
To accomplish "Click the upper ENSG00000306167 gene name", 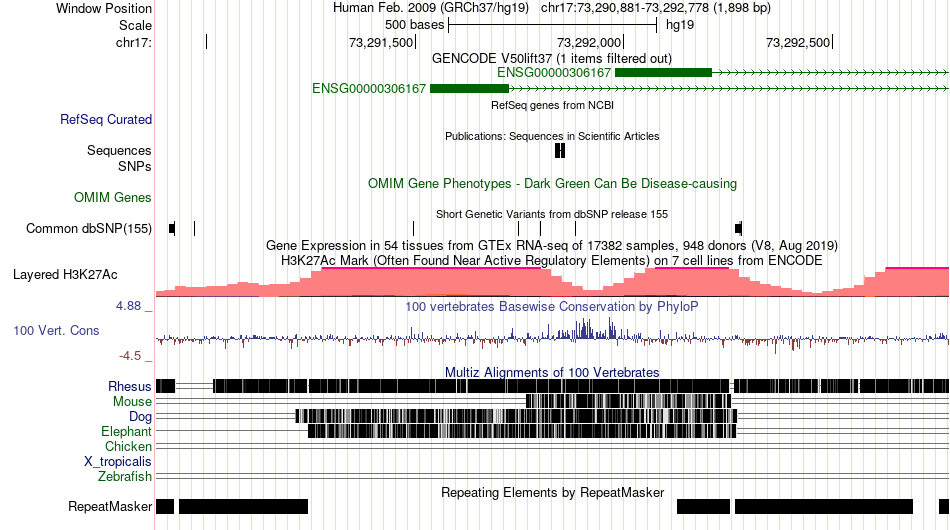I will (x=554, y=73).
